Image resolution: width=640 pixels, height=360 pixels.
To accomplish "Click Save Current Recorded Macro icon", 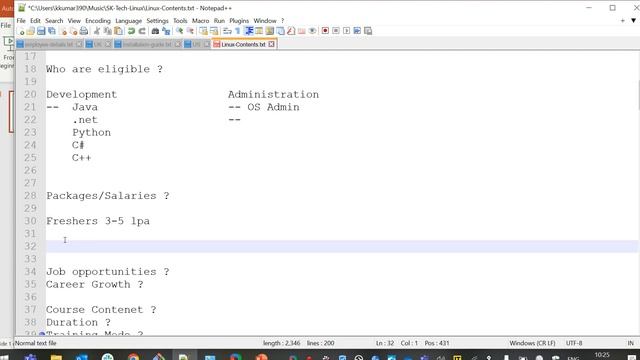I will coord(368,31).
